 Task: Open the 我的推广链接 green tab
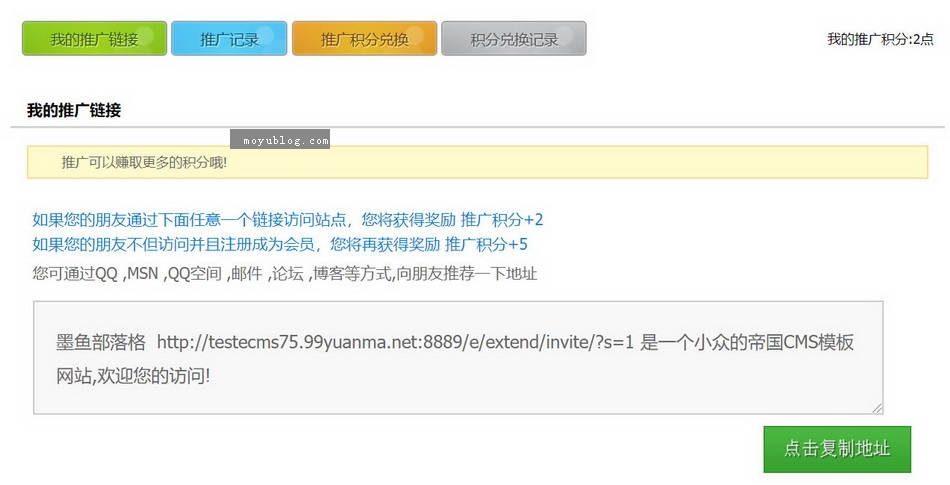(94, 39)
